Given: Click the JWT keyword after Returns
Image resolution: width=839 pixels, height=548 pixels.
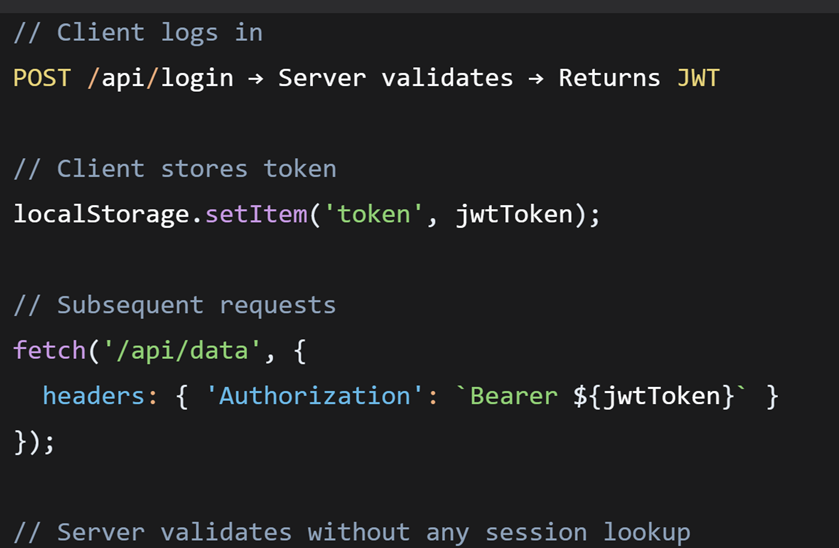Looking at the screenshot, I should (698, 78).
